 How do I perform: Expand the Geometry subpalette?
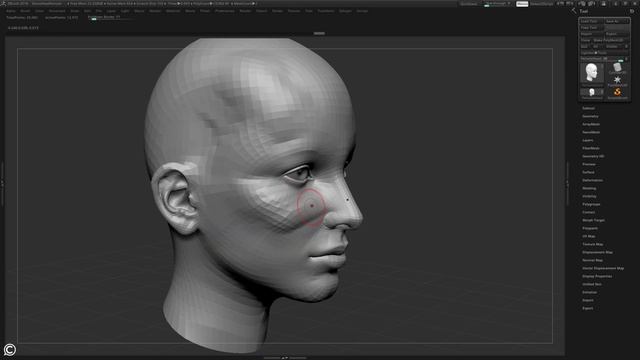click(x=590, y=116)
